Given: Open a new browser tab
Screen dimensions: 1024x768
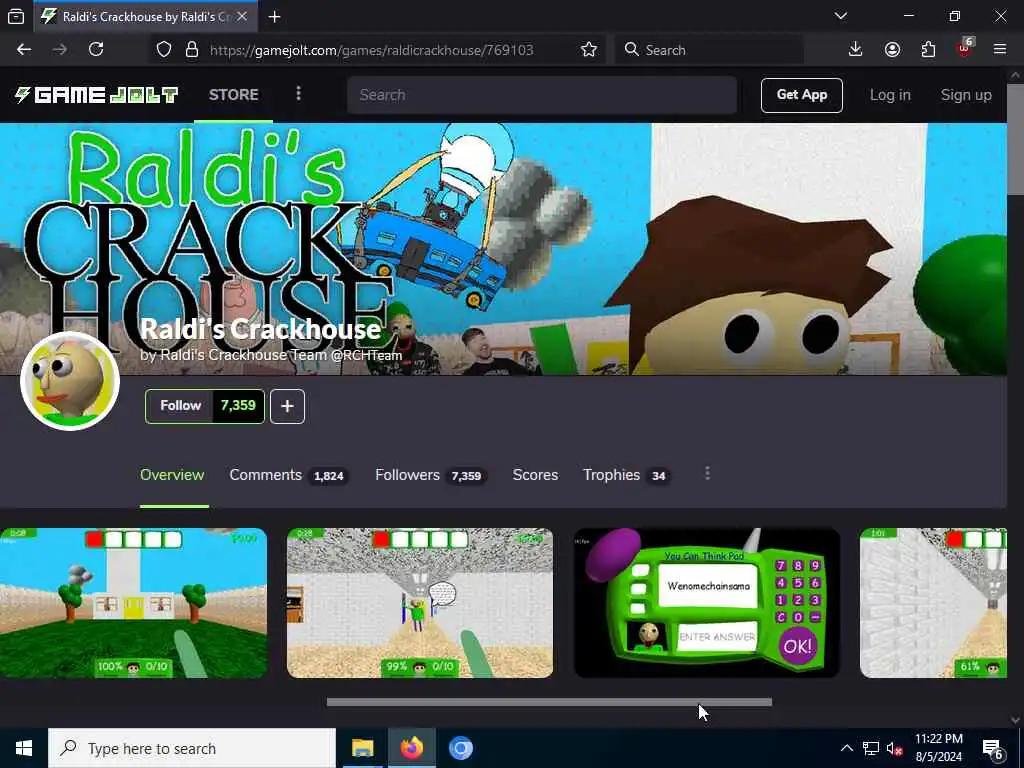Looking at the screenshot, I should coord(274,16).
